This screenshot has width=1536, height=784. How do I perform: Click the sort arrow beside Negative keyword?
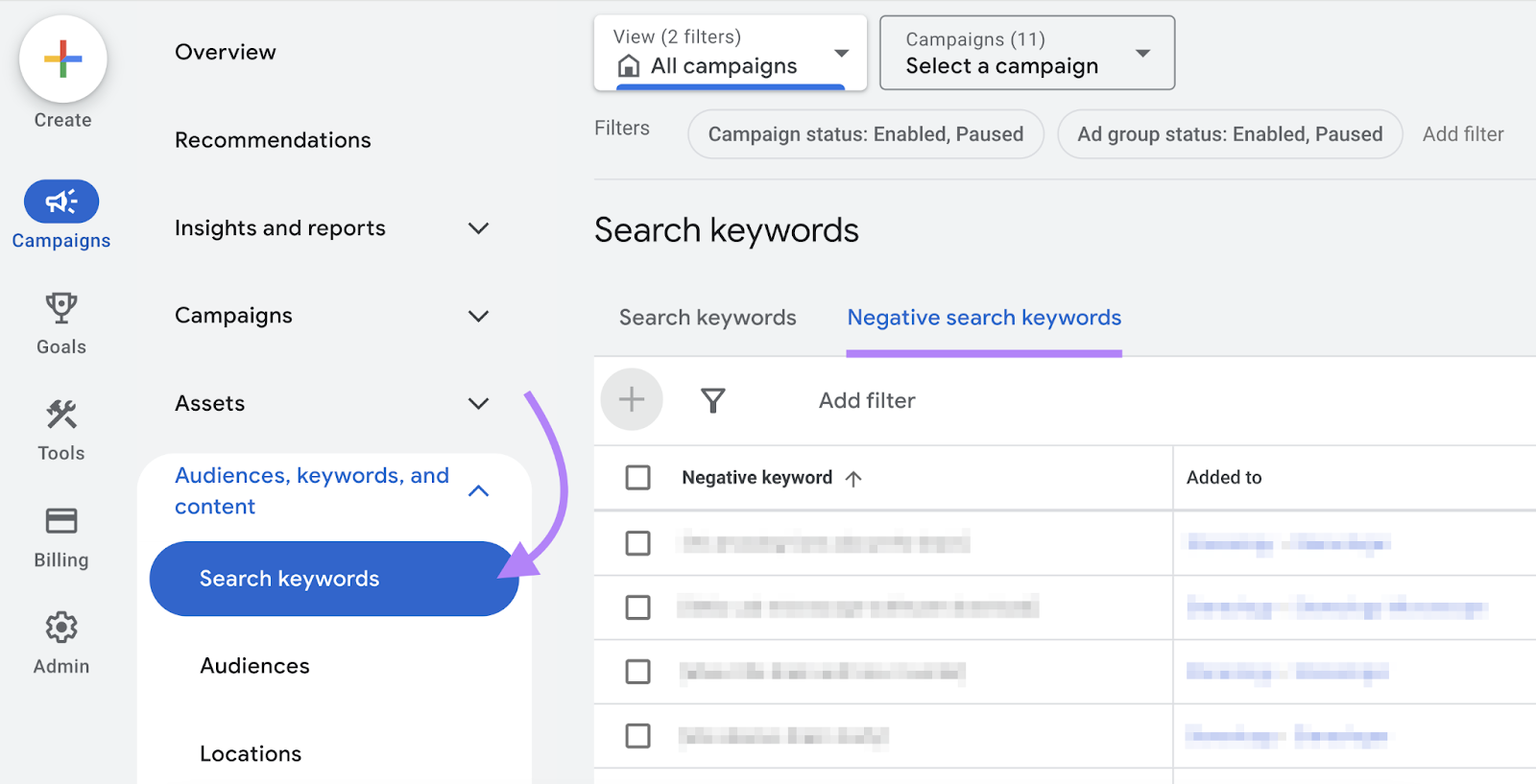coord(853,478)
